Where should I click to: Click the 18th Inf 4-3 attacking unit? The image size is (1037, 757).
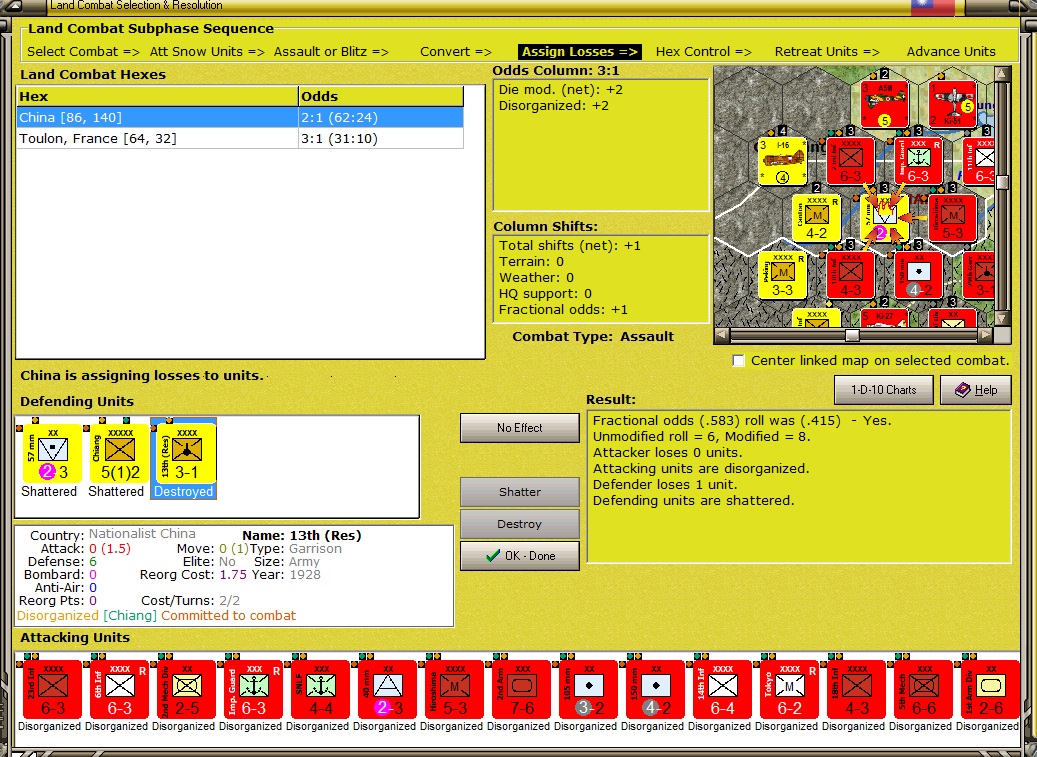857,689
